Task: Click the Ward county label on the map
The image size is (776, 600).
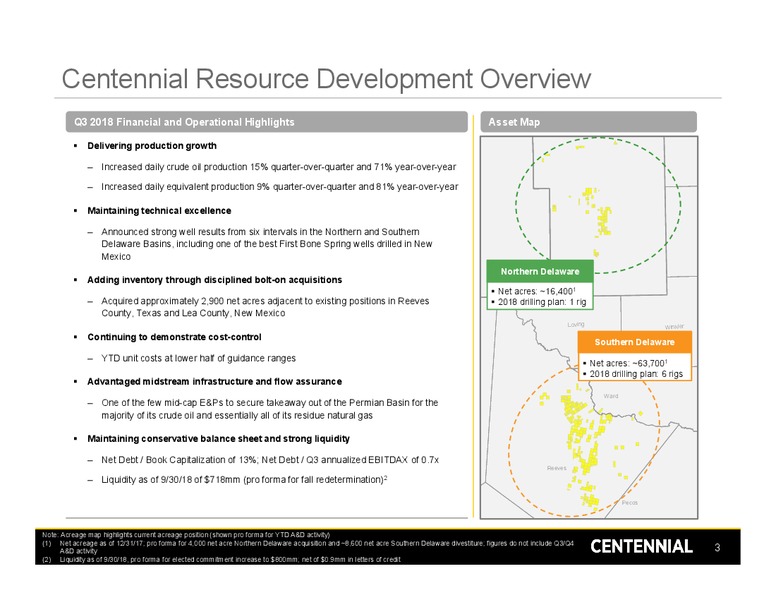Action: pyautogui.click(x=611, y=396)
